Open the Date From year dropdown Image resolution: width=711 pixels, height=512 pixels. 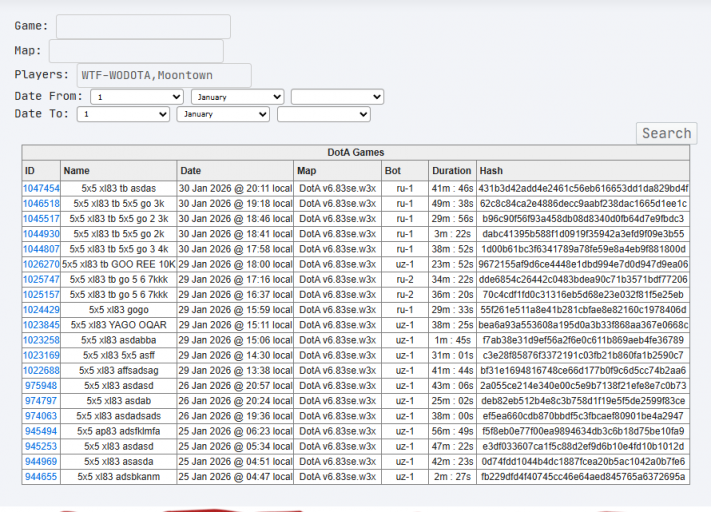[337, 97]
